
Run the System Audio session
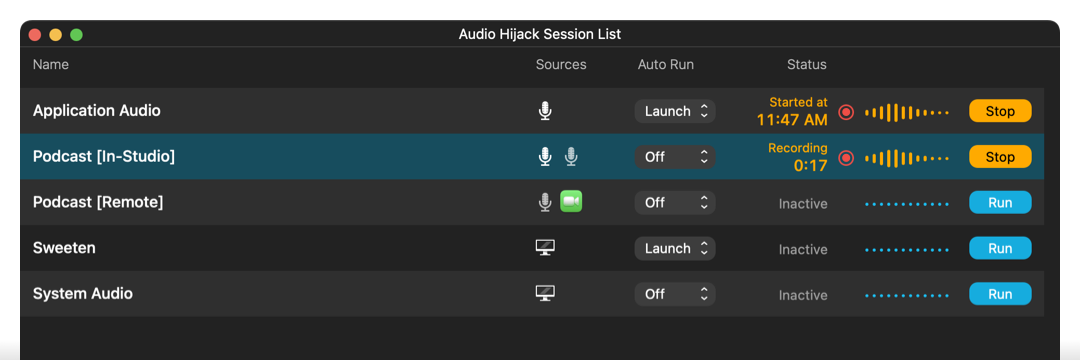click(1000, 294)
